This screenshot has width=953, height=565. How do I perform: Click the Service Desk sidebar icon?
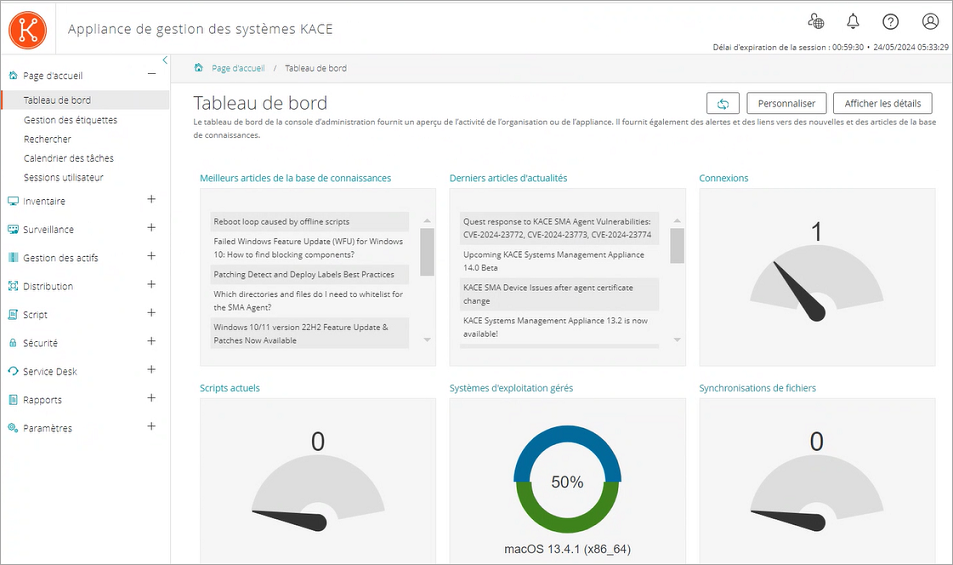tap(13, 371)
